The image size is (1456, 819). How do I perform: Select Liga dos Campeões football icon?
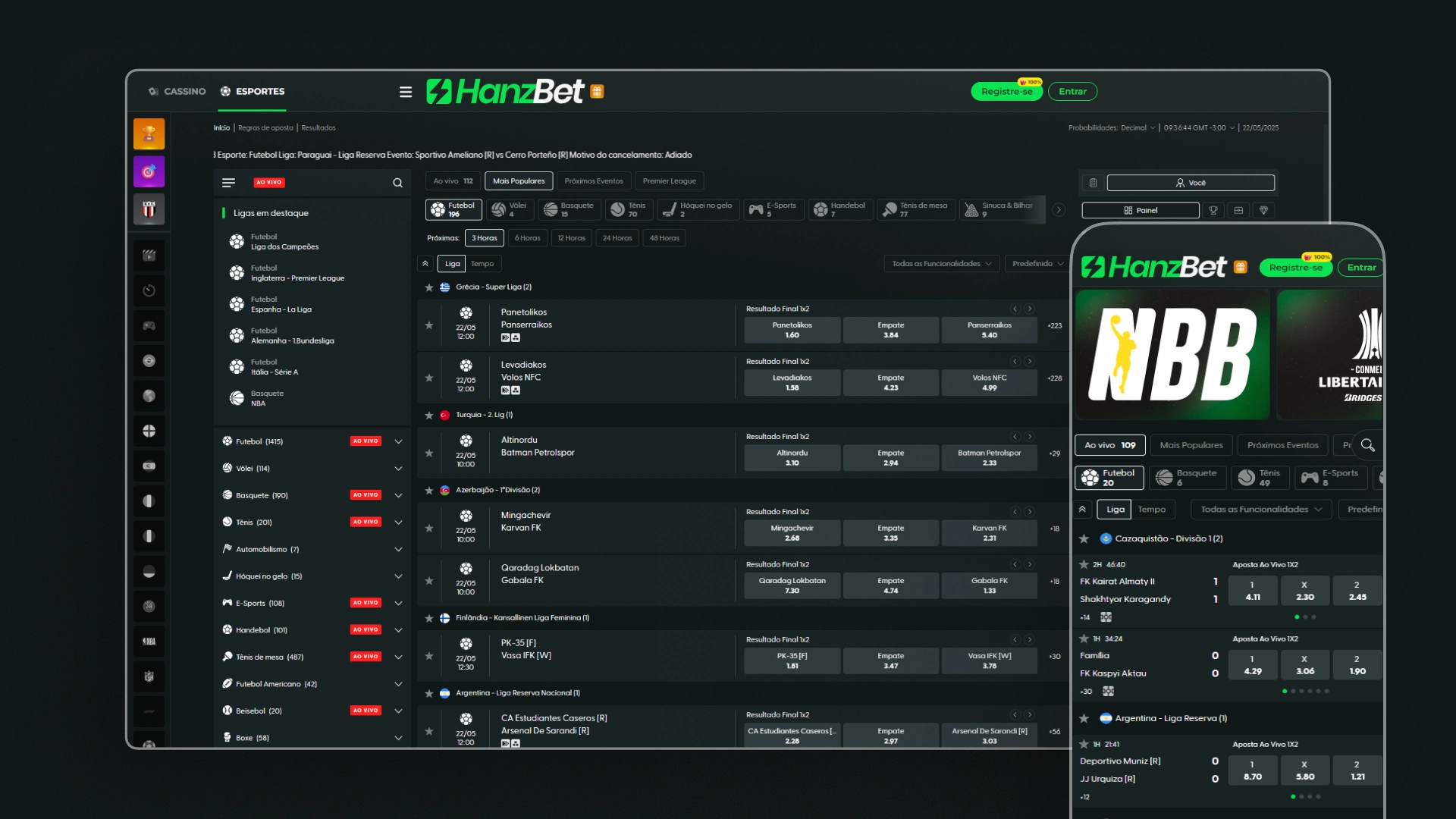click(x=237, y=242)
